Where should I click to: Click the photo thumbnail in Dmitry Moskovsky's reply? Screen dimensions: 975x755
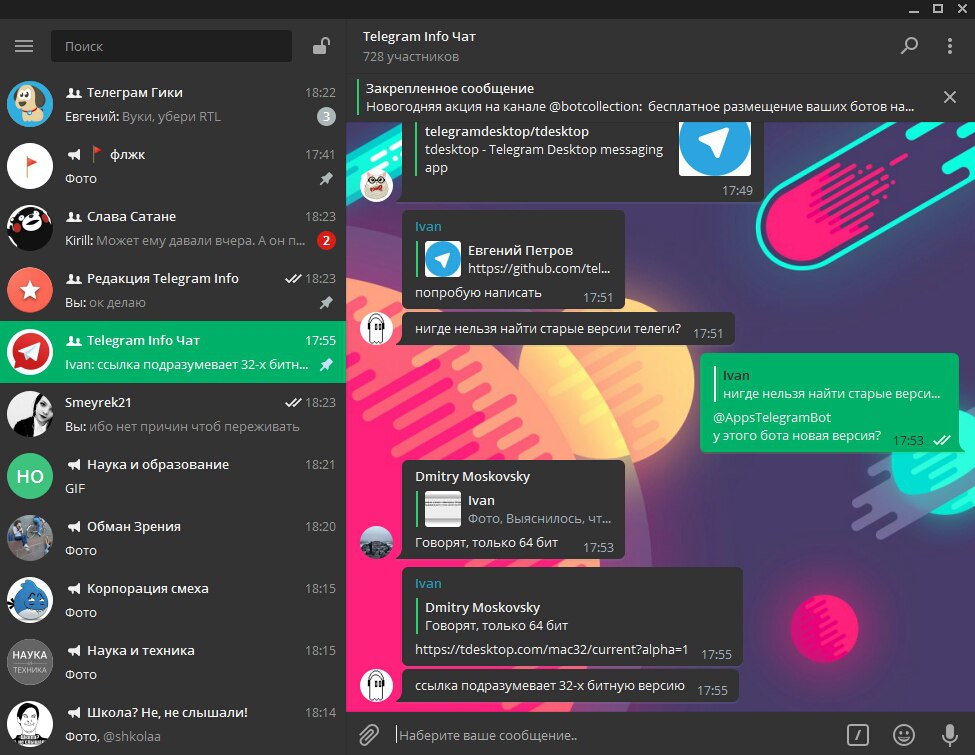(443, 509)
